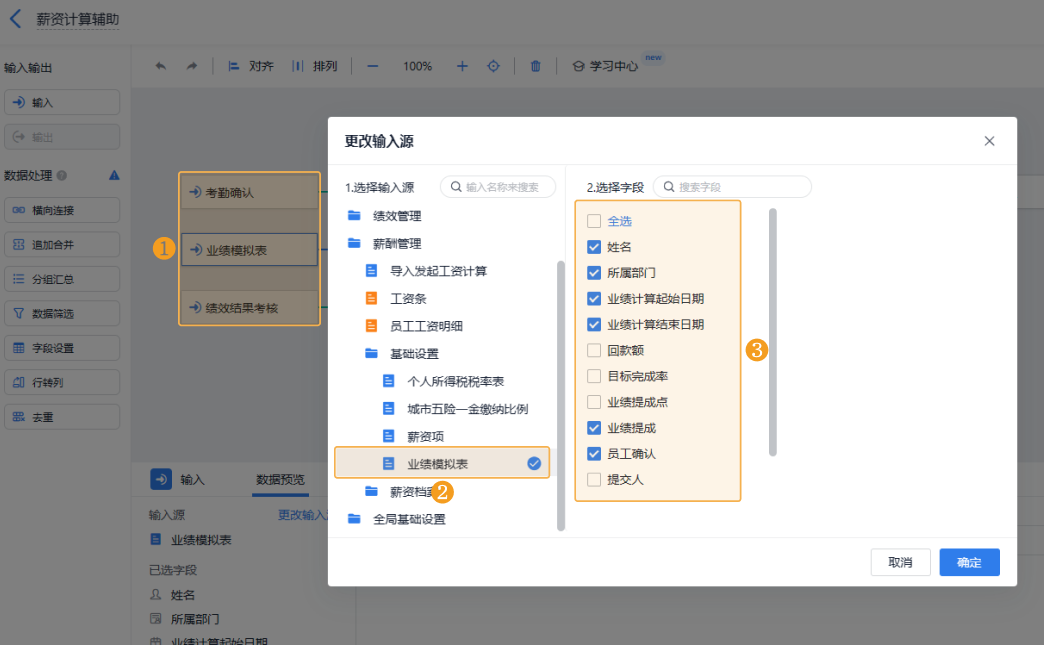Select 工资条 in the input source tree
The height and width of the screenshot is (645, 1044).
click(x=408, y=299)
